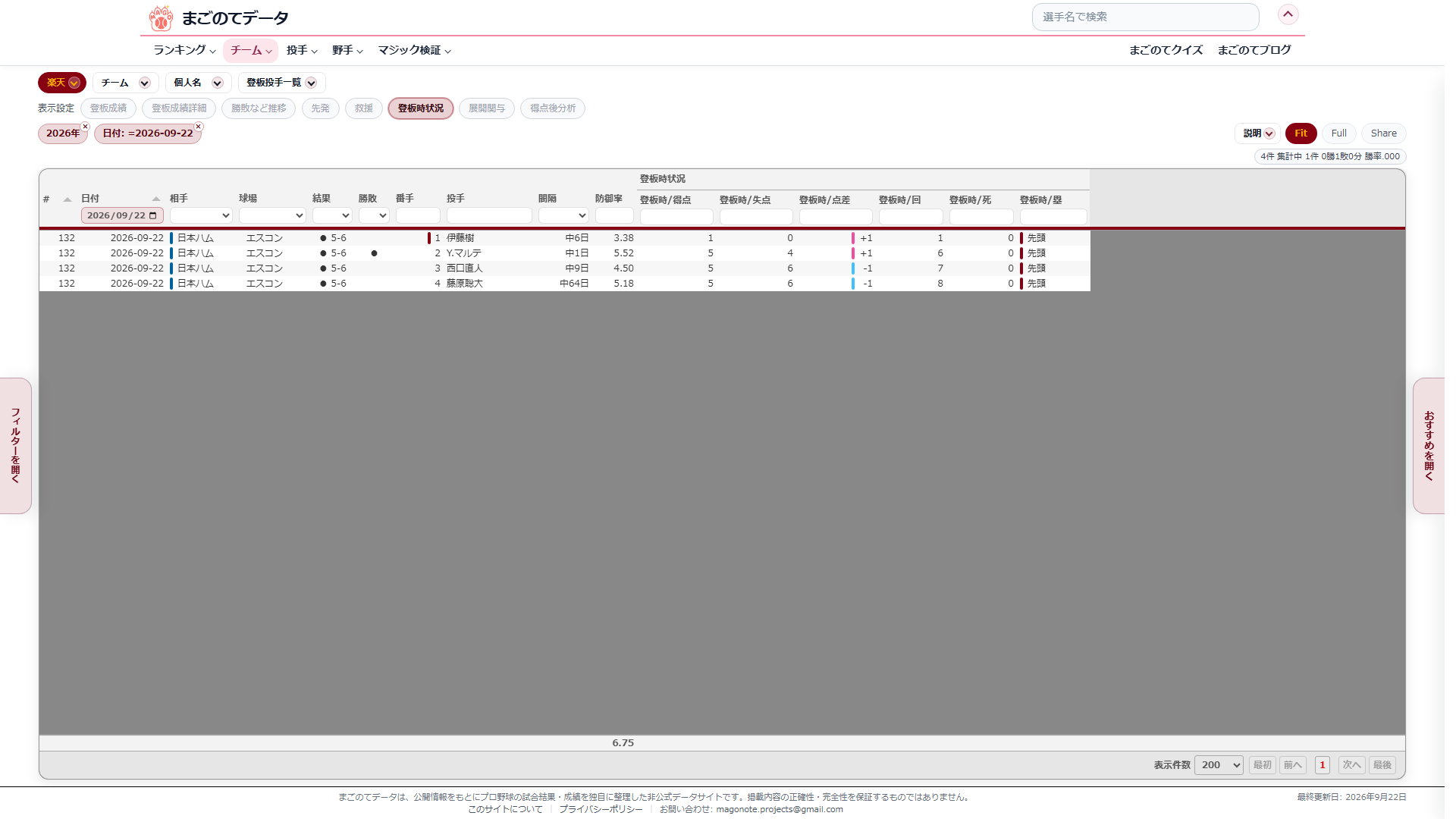1456x819 pixels.
Task: Open the 表示件数 200 dropdown
Action: pos(1219,765)
